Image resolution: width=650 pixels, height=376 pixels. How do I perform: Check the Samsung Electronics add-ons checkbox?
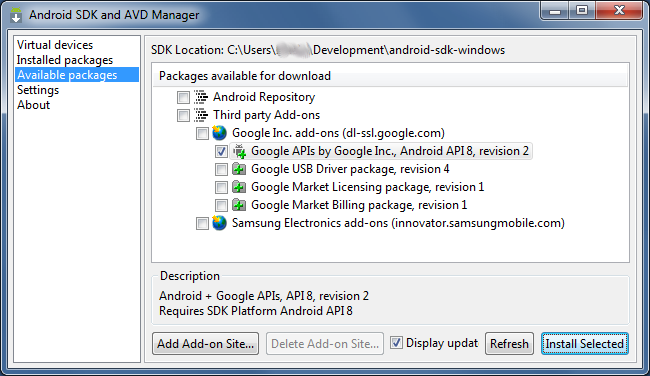click(202, 223)
